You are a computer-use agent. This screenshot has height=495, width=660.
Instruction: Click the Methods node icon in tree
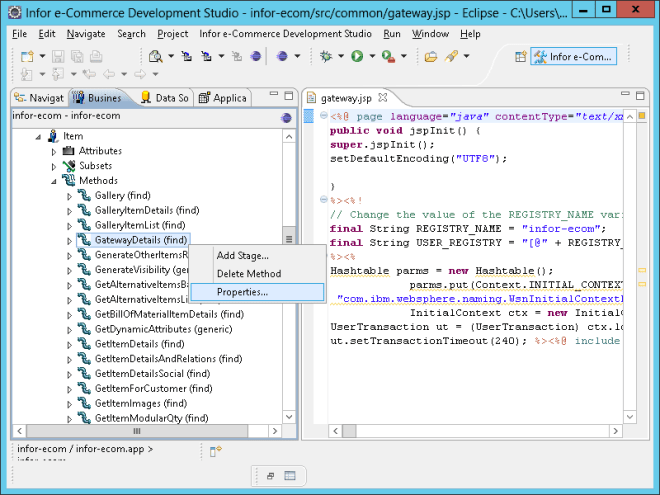pyautogui.click(x=69, y=181)
